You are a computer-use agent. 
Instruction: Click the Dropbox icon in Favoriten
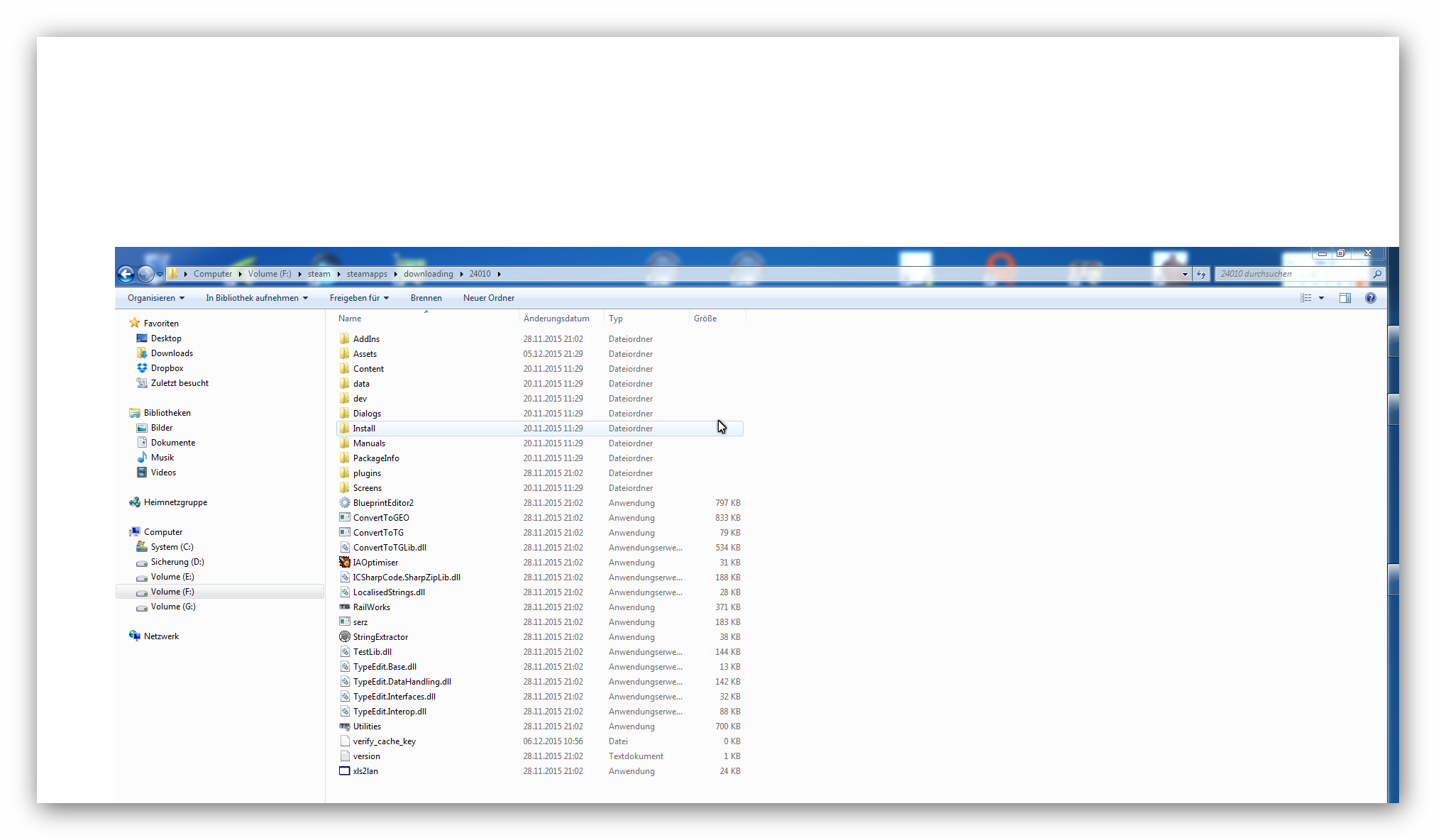142,368
